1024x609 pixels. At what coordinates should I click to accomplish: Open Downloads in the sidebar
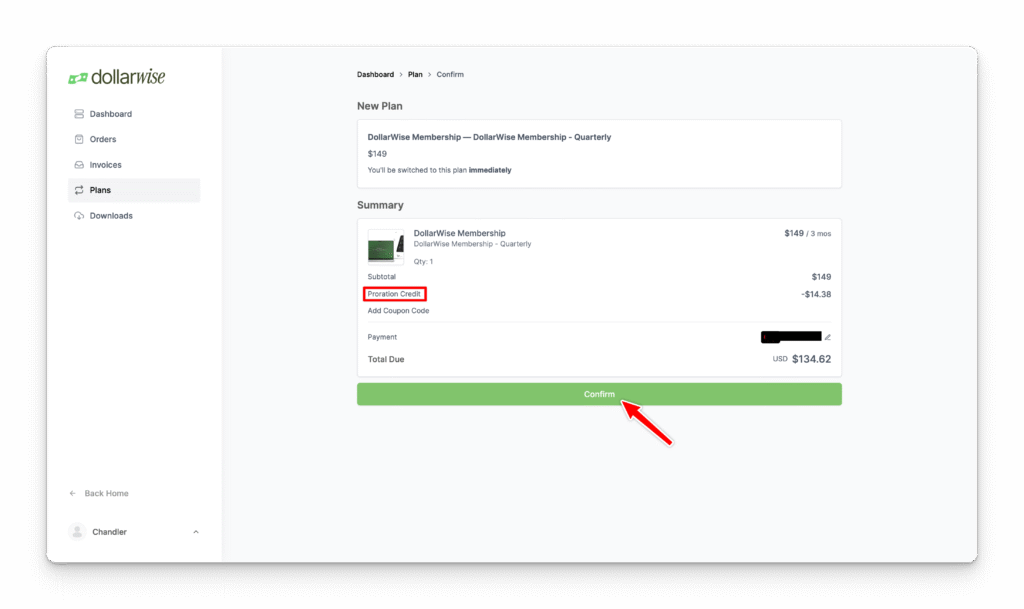pyautogui.click(x=134, y=215)
